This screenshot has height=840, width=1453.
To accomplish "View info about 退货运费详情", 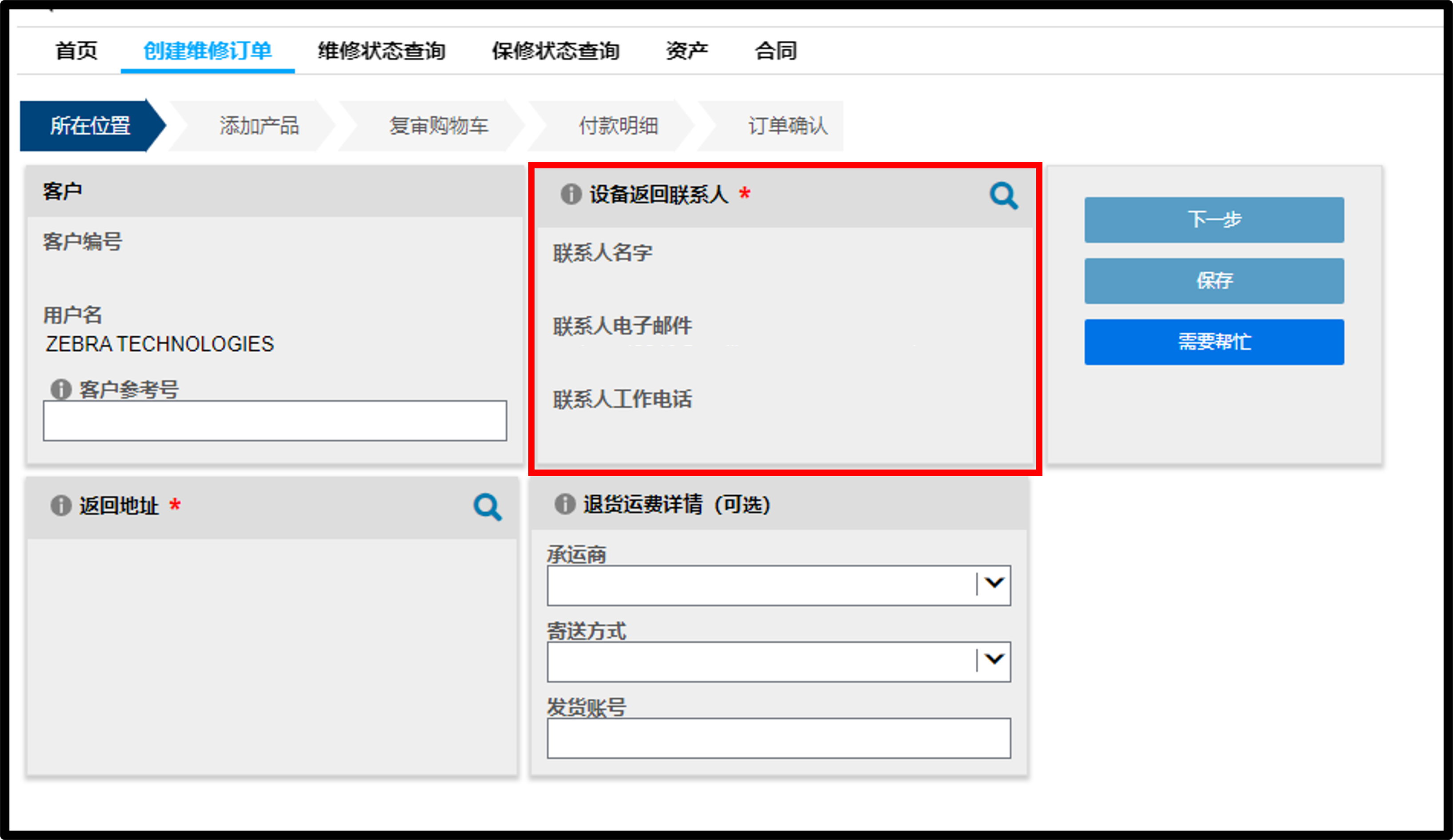I will pyautogui.click(x=565, y=504).
